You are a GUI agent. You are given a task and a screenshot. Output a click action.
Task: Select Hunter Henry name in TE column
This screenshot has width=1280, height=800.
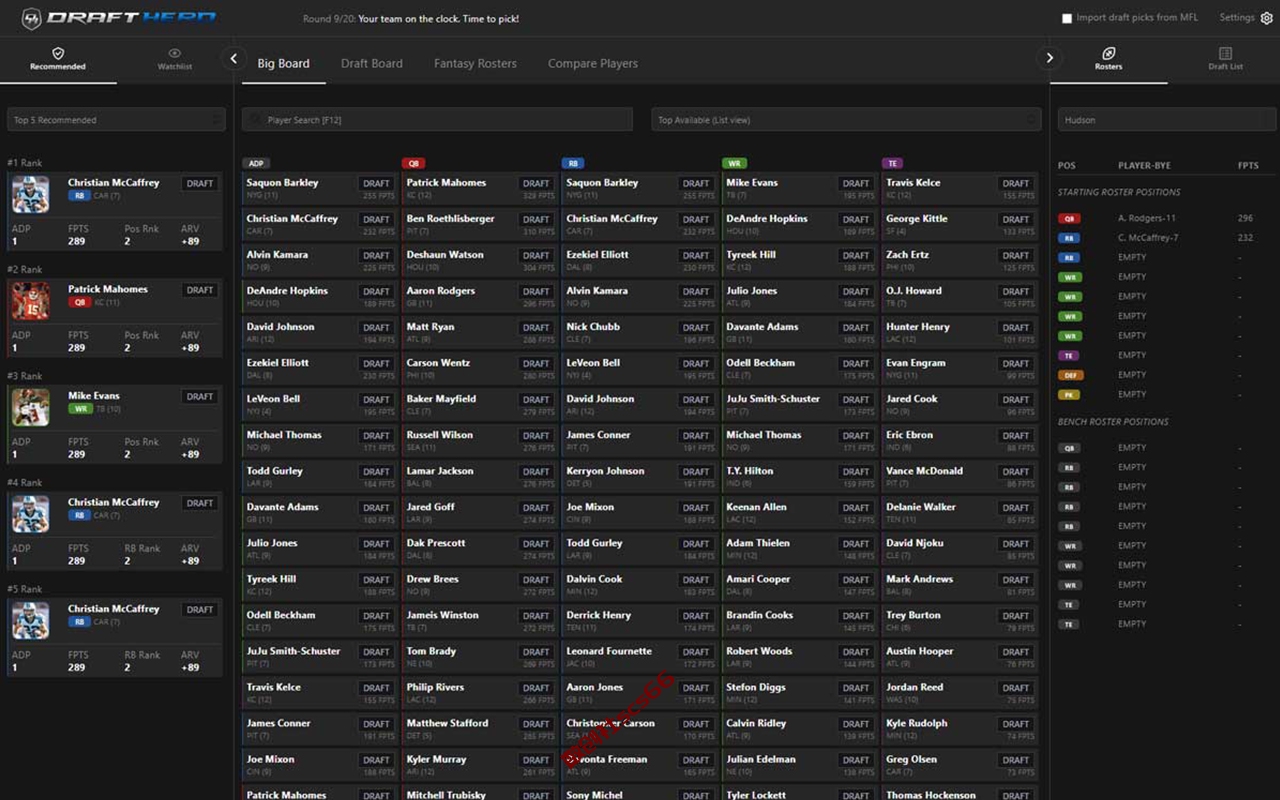click(917, 327)
